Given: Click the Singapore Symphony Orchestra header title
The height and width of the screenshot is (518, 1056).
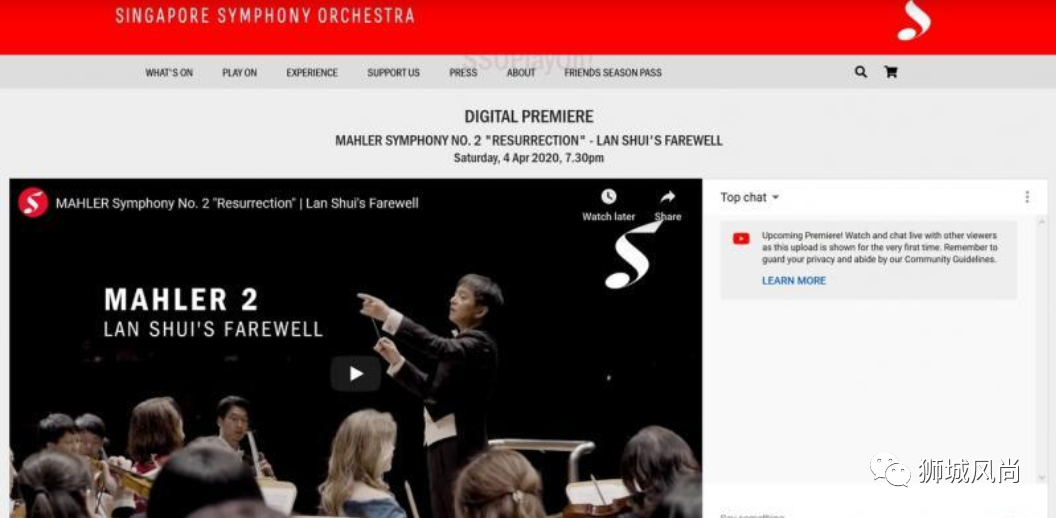Looking at the screenshot, I should (x=265, y=15).
